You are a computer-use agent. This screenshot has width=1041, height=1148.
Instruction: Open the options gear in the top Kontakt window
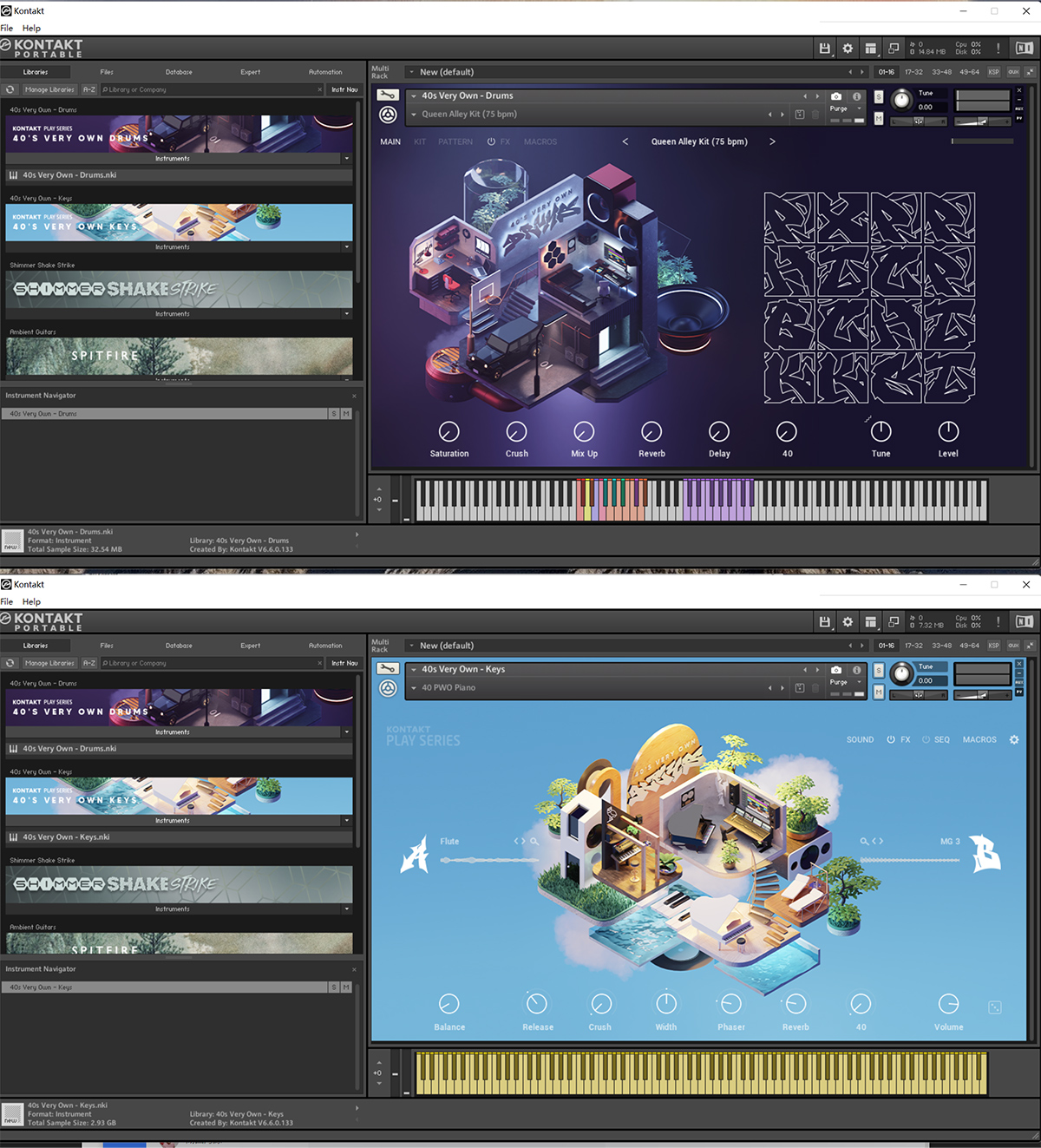point(848,49)
